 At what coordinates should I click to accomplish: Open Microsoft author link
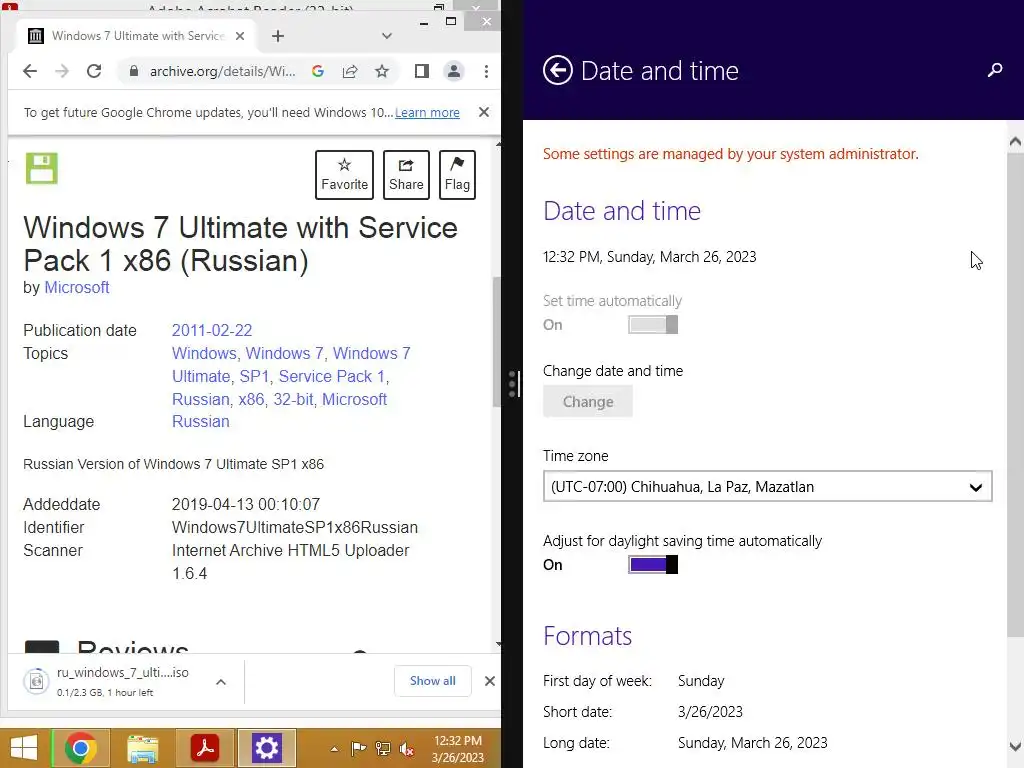point(76,287)
